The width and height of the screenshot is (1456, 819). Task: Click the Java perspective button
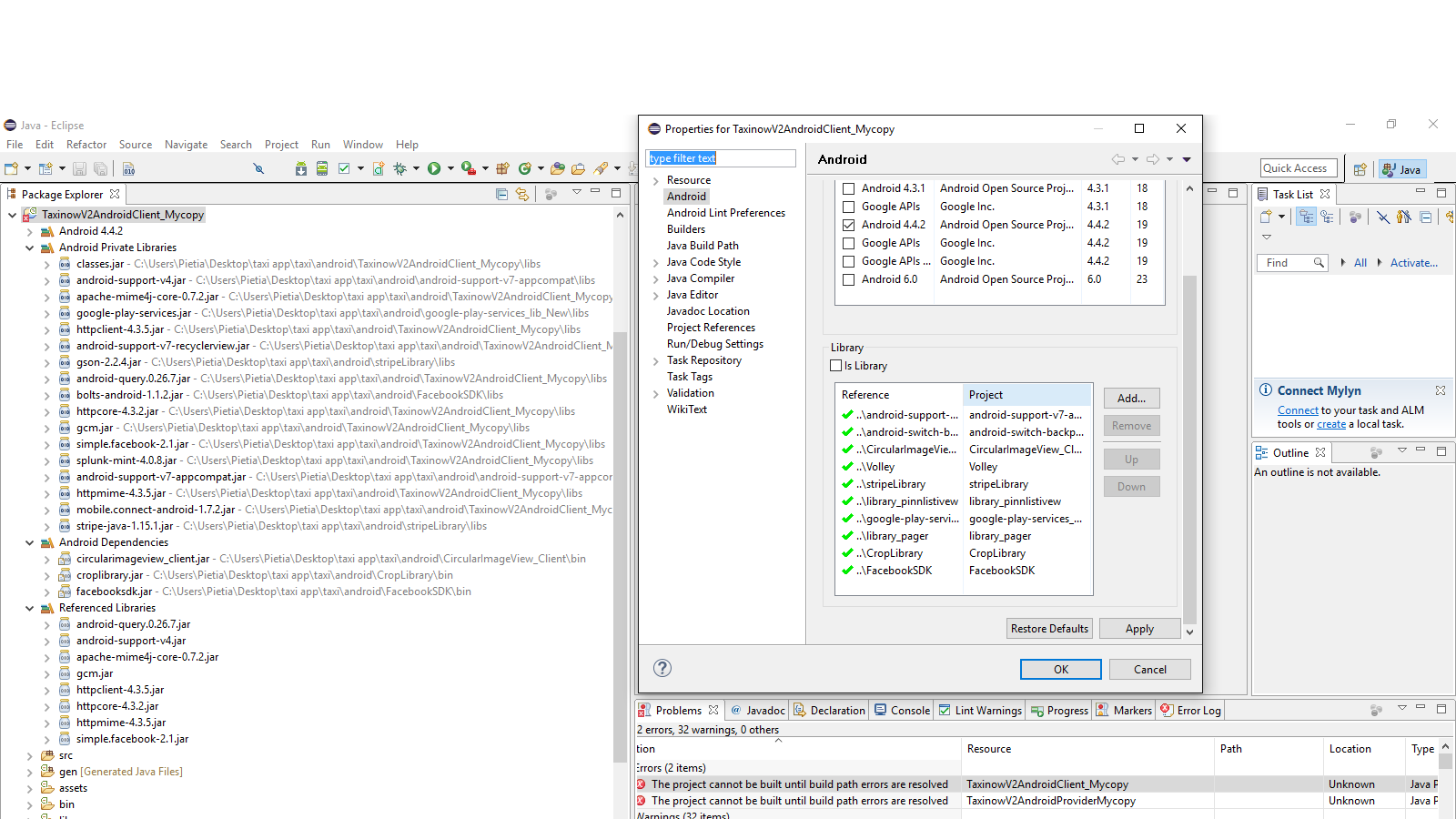(1402, 169)
